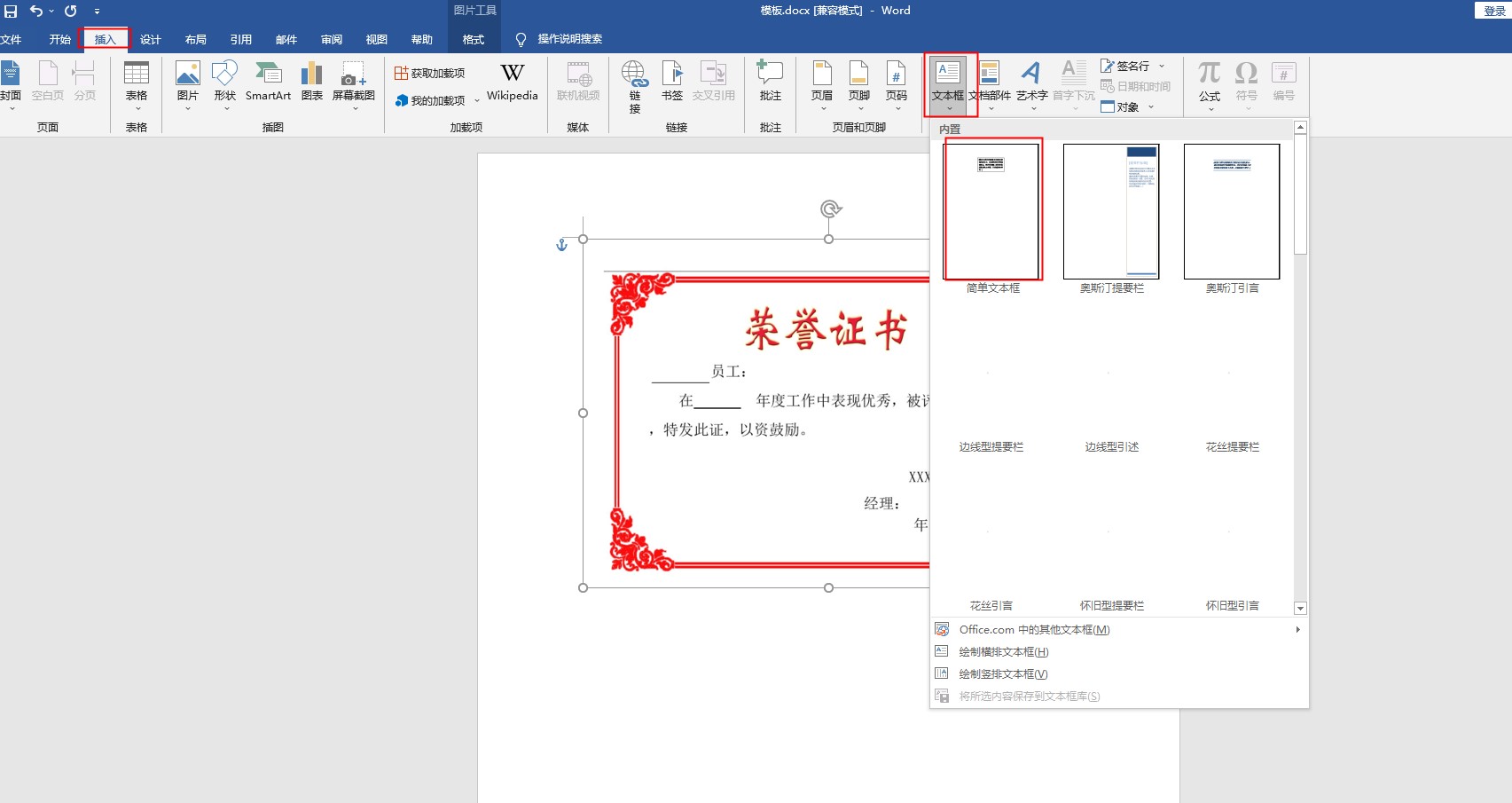
Task: Insert signature line (签名行)
Action: (1125, 66)
